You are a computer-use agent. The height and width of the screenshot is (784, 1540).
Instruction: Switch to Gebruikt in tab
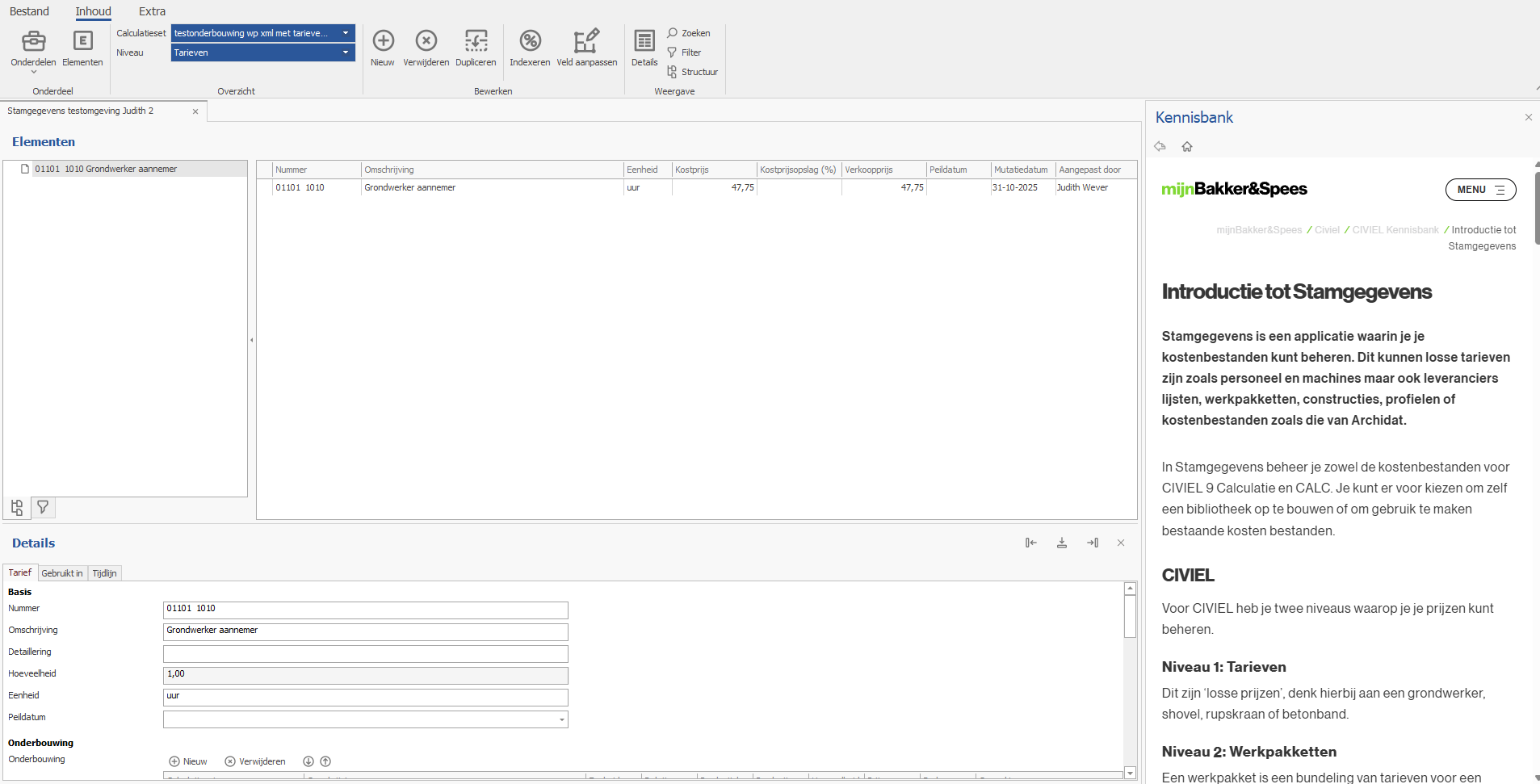(x=62, y=573)
